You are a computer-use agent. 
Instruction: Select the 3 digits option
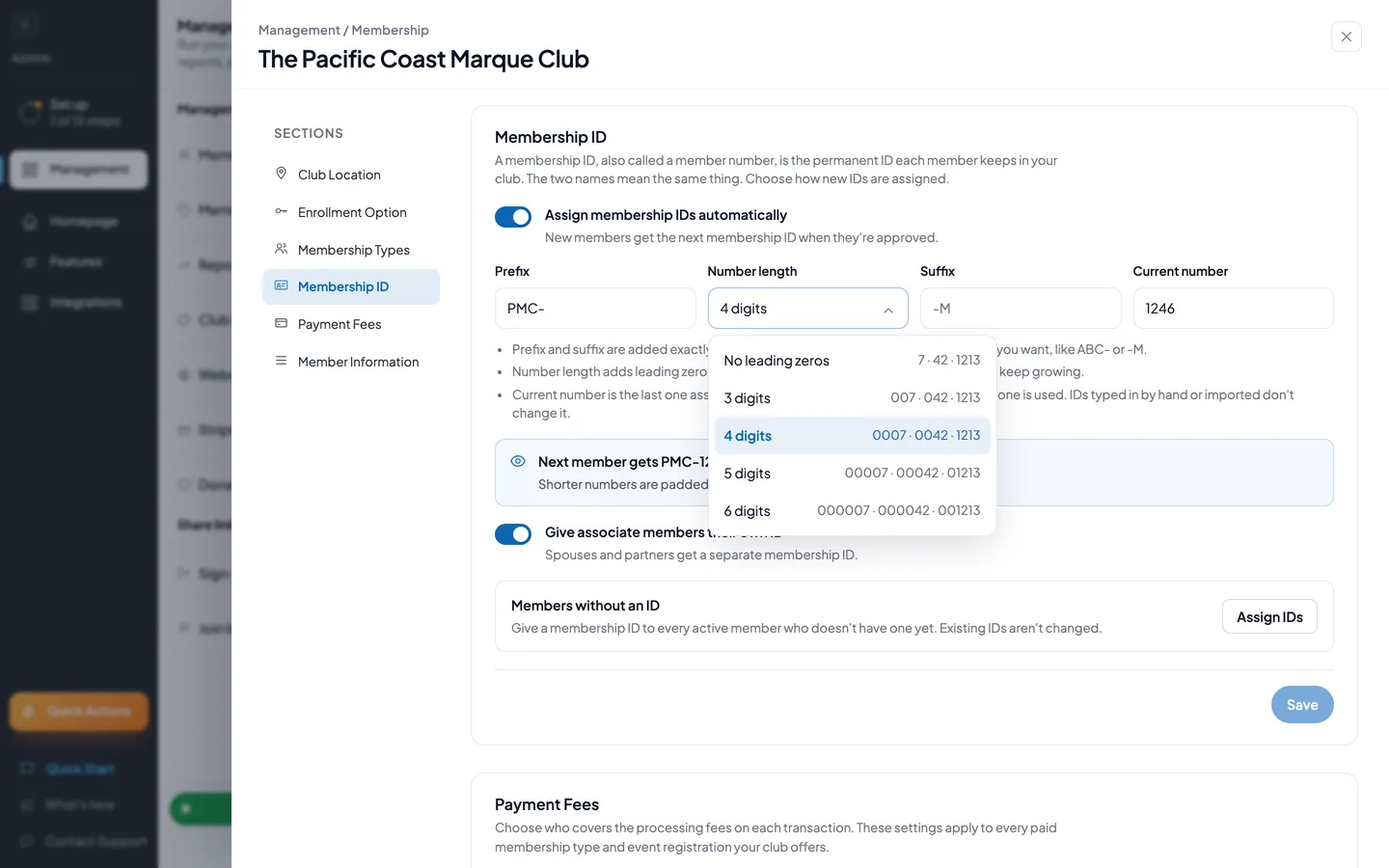pyautogui.click(x=852, y=398)
